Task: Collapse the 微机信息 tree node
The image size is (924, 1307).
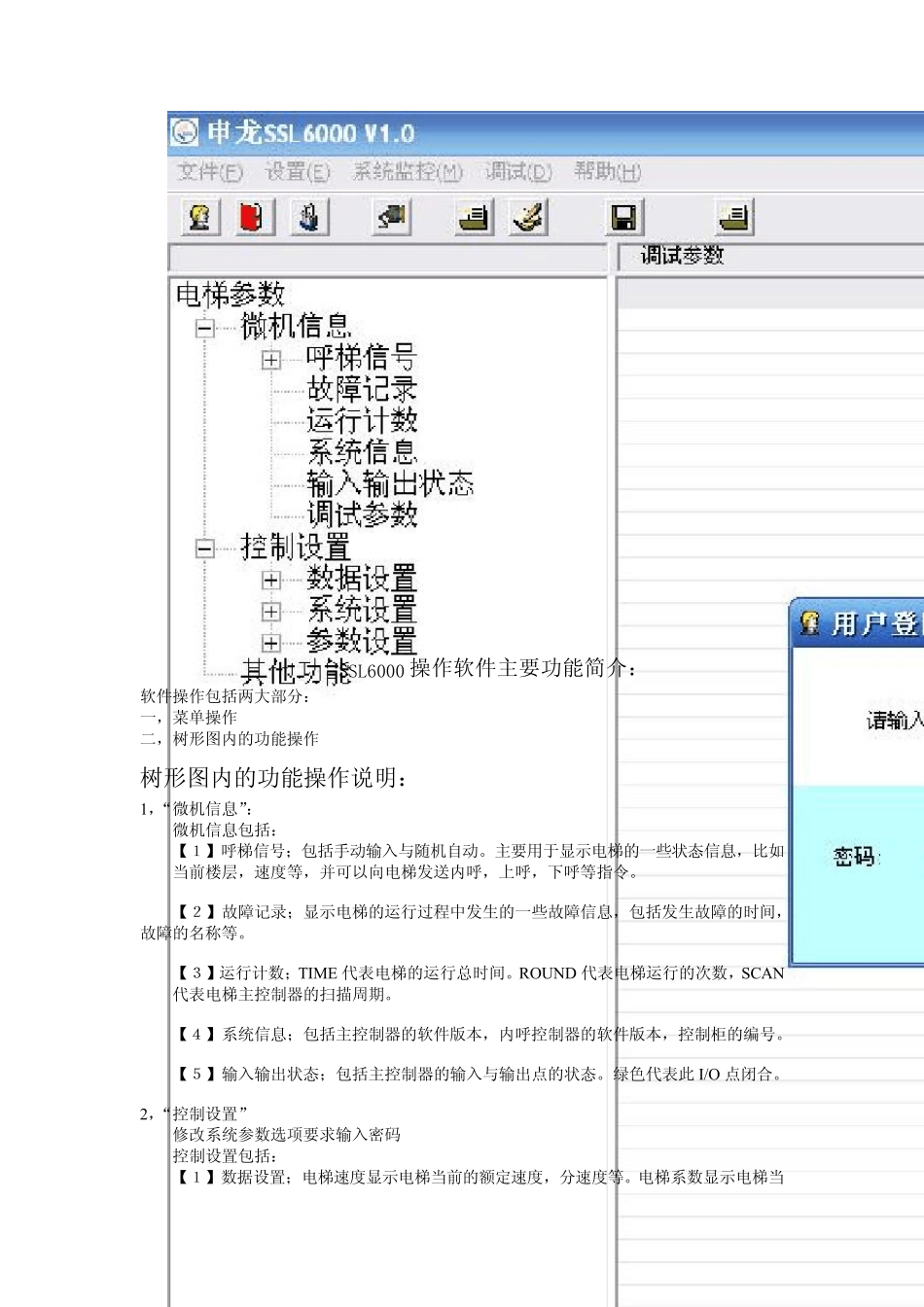Action: pyautogui.click(x=204, y=328)
